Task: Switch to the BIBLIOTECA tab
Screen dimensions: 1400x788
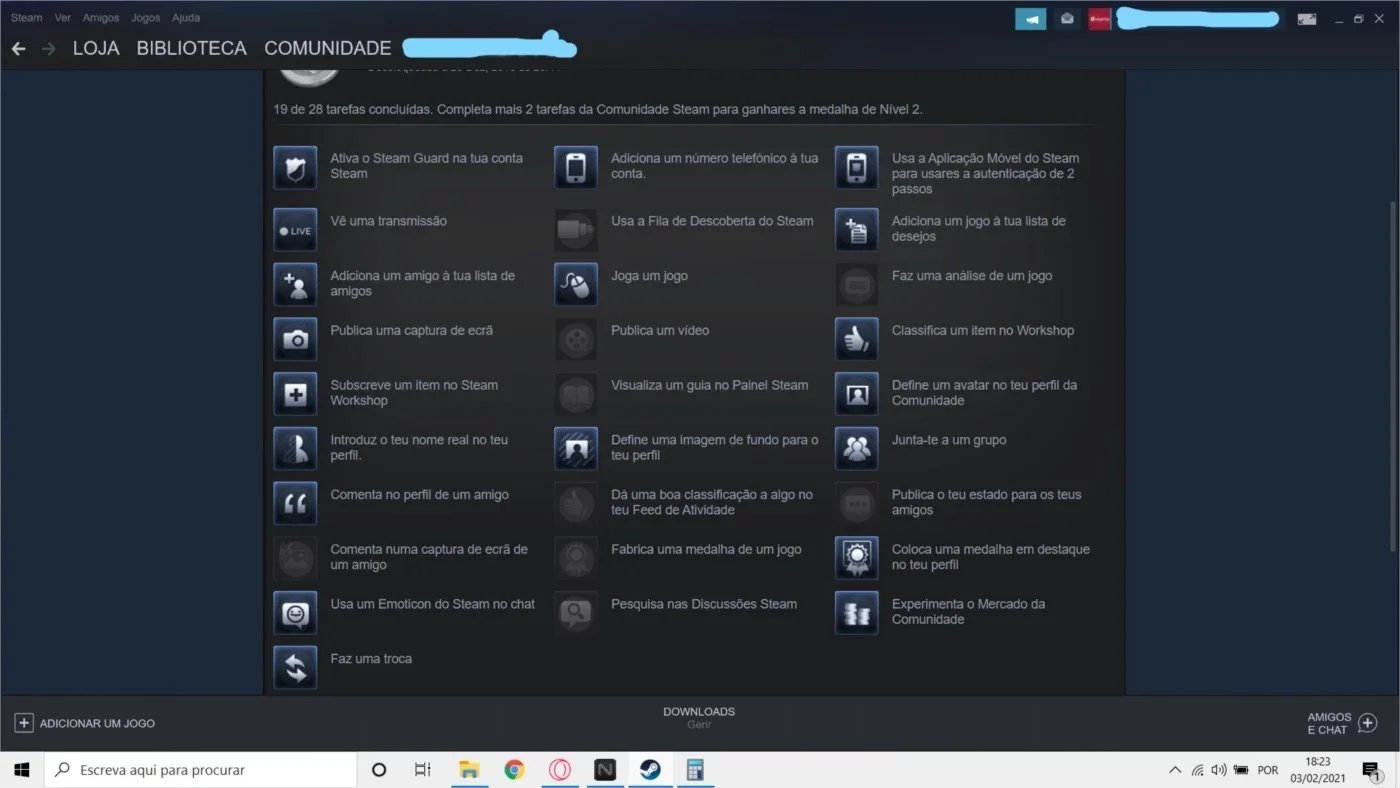Action: coord(191,48)
